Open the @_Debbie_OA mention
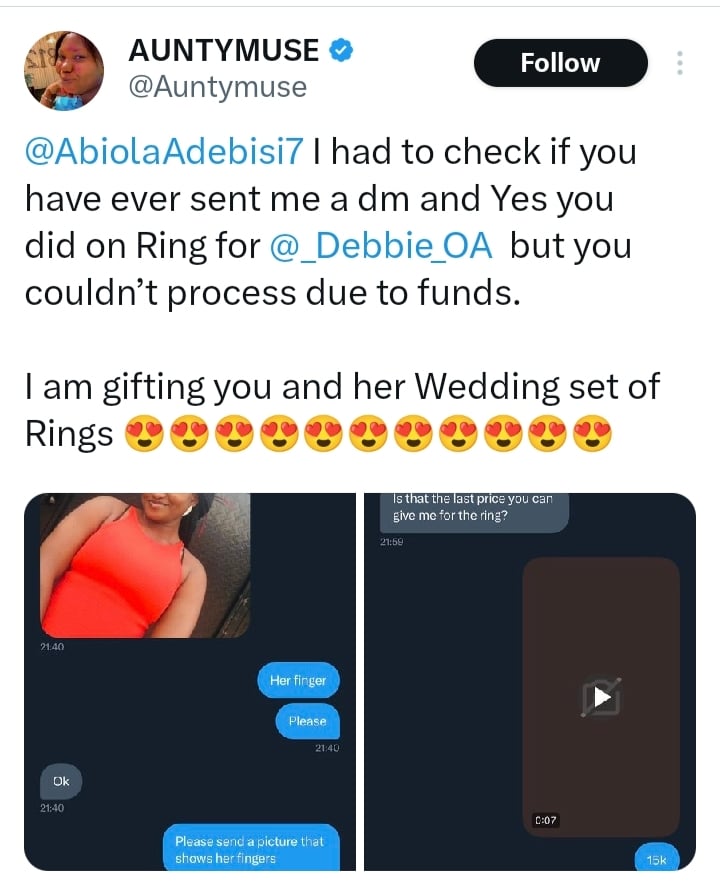 pyautogui.click(x=382, y=247)
